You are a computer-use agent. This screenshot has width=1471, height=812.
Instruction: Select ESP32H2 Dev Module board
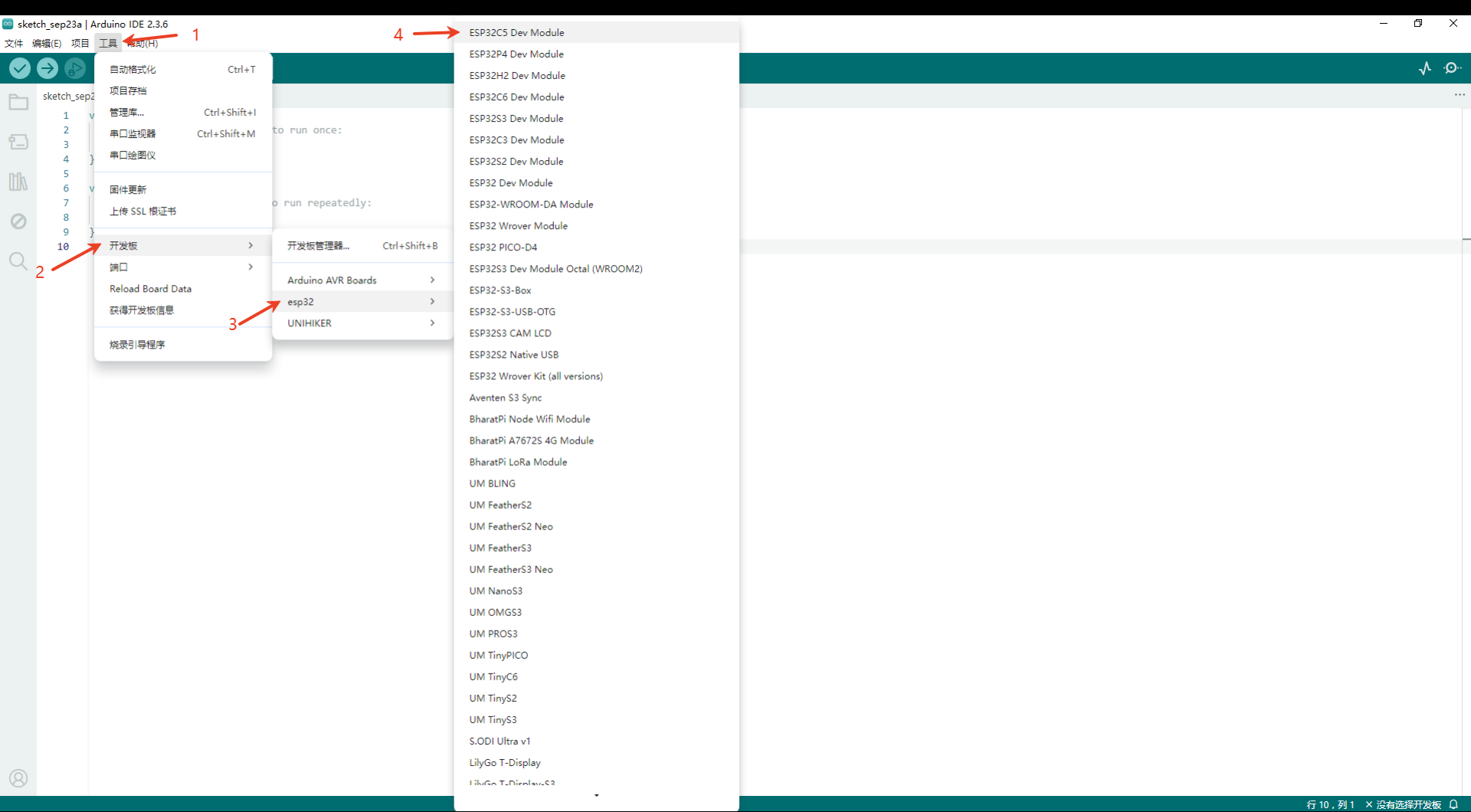(597, 75)
